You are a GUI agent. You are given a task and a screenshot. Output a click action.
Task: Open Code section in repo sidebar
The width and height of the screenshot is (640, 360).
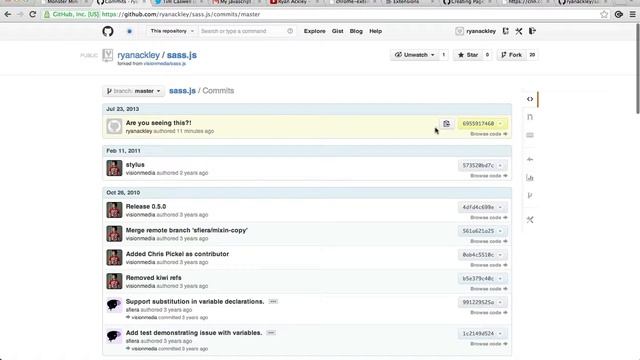[530, 99]
